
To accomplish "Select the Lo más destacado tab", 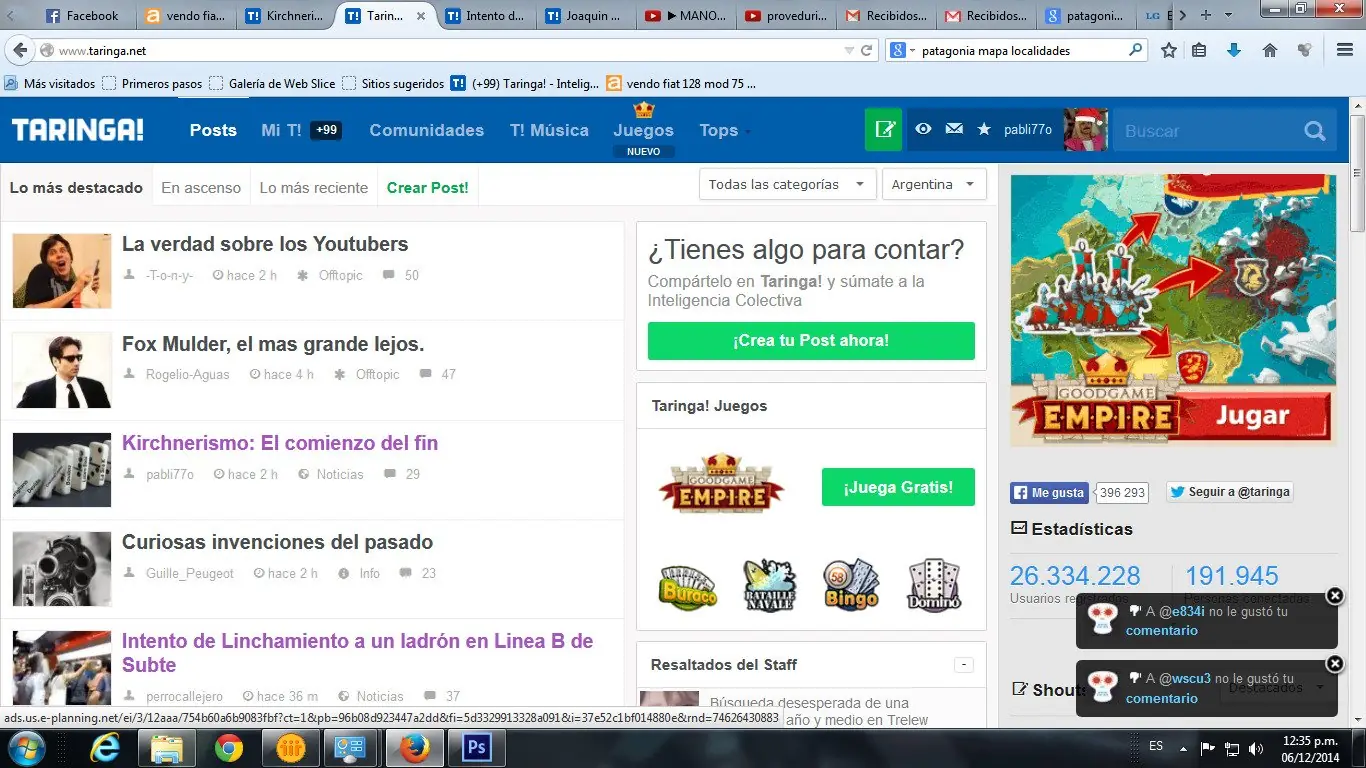I will (76, 187).
